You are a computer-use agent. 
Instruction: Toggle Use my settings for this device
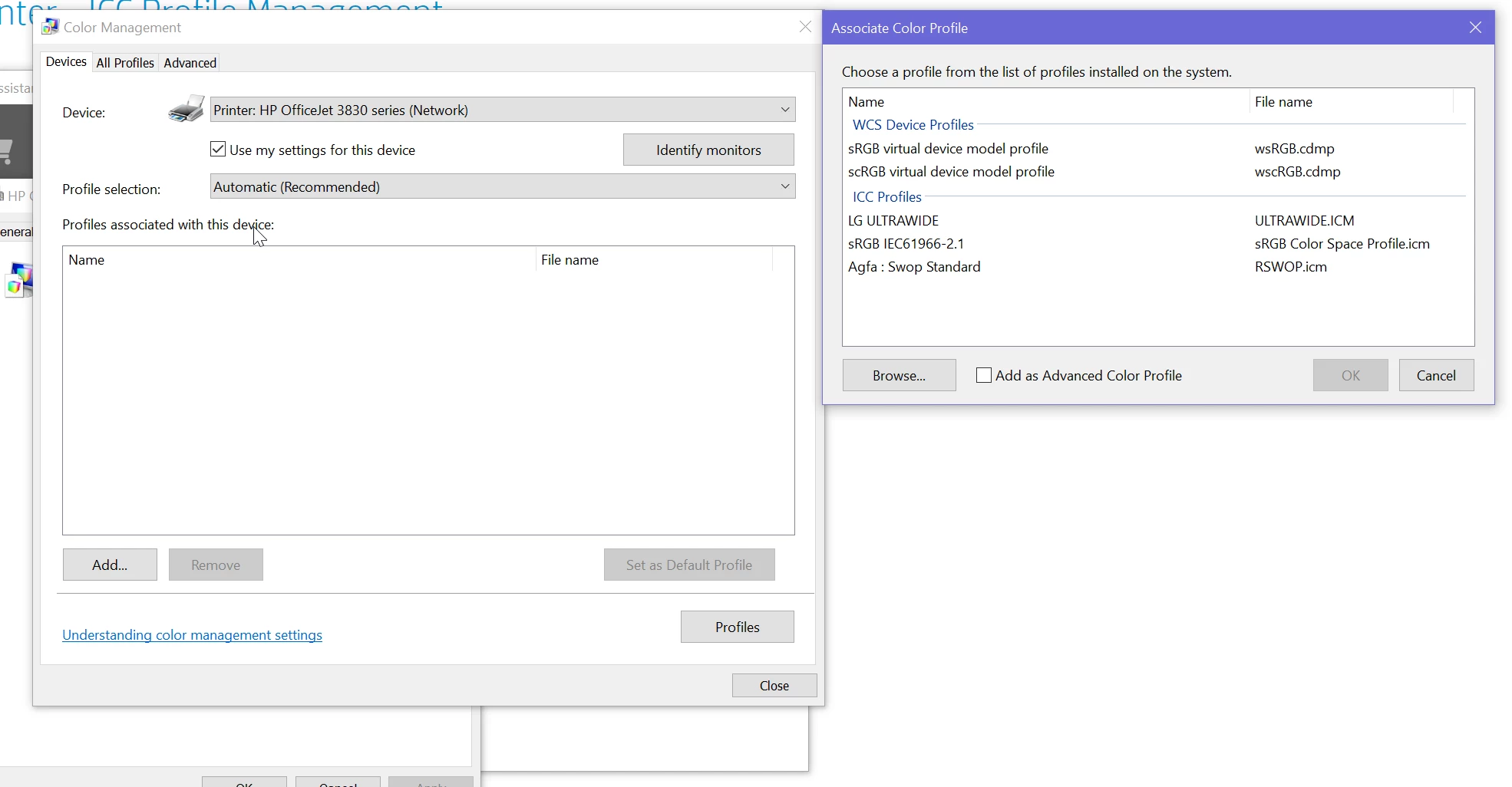[x=218, y=150]
